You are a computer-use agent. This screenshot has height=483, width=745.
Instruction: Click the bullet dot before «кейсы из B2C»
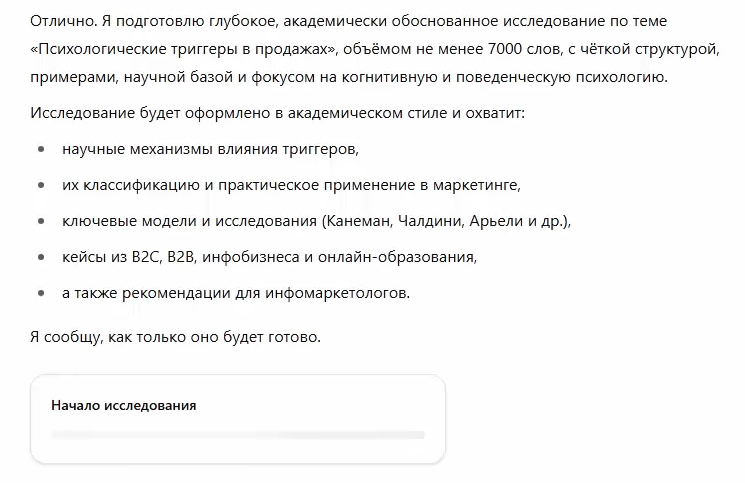click(x=41, y=257)
